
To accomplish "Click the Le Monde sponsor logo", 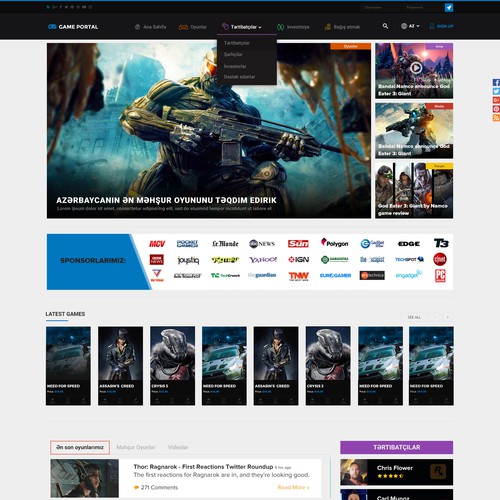I will tap(225, 244).
